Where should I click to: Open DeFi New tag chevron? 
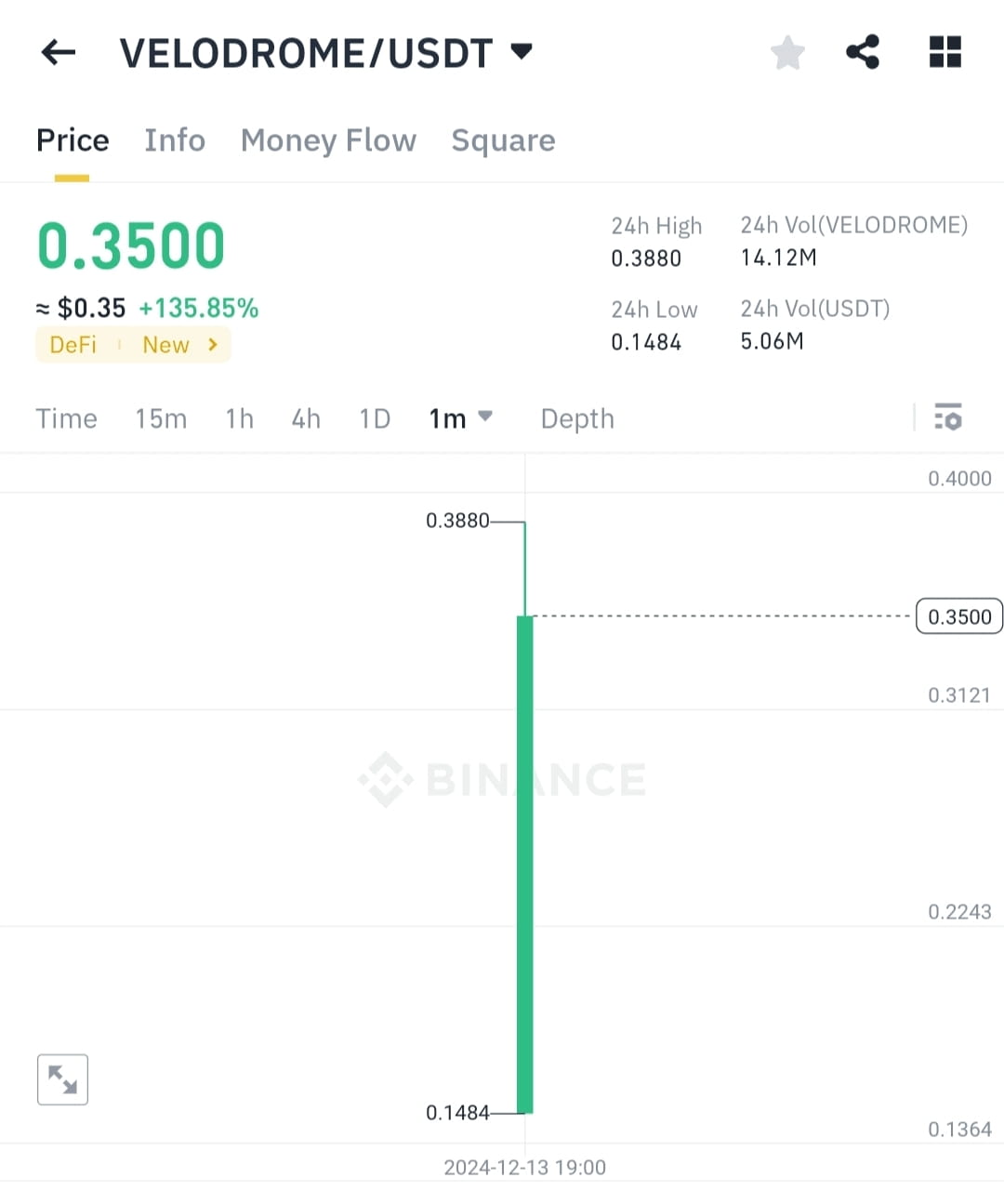tap(213, 345)
